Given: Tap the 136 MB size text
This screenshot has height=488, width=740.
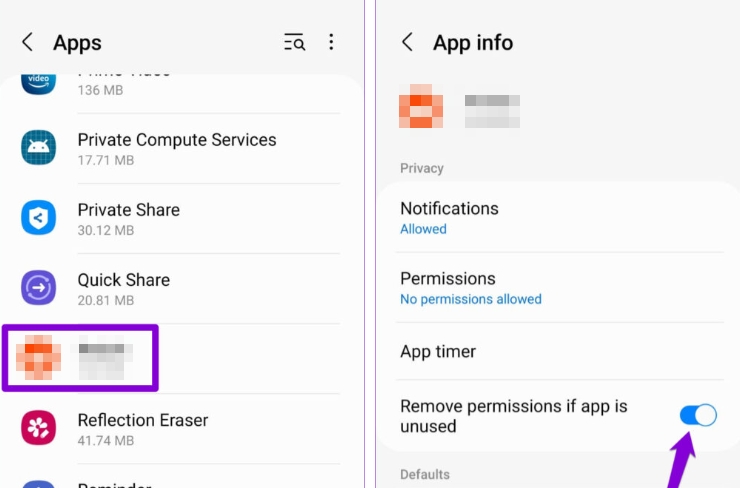Looking at the screenshot, I should point(101,90).
